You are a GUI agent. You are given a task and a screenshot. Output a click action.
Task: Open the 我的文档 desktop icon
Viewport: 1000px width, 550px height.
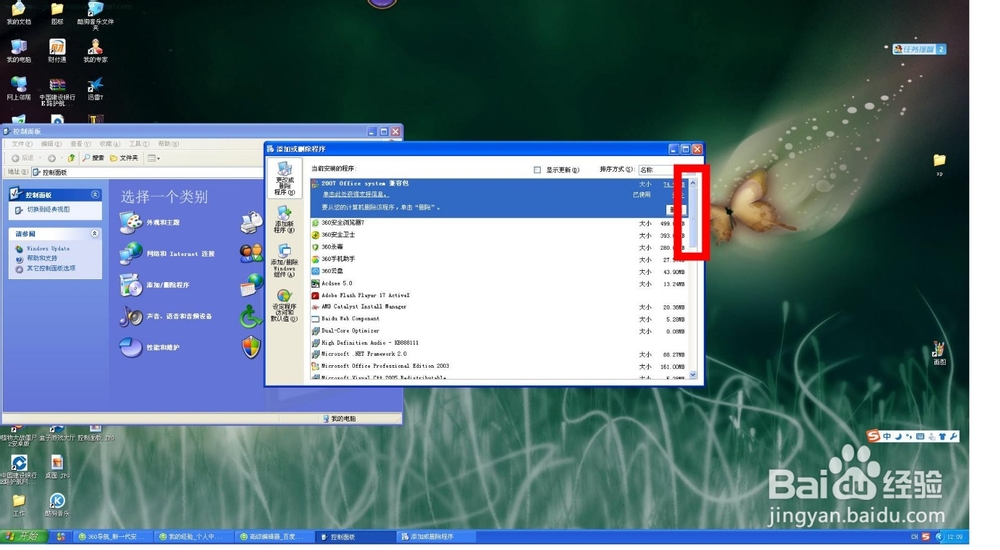(x=18, y=13)
